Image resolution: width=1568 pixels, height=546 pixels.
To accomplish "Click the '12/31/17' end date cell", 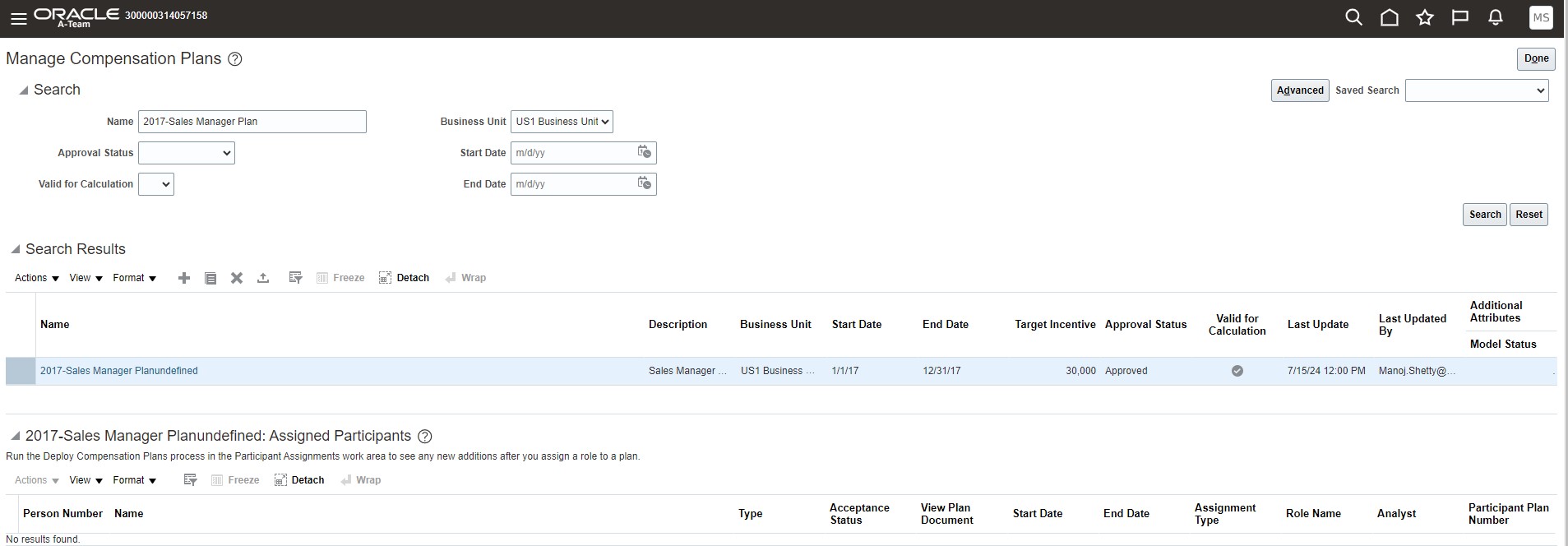I will 941,371.
